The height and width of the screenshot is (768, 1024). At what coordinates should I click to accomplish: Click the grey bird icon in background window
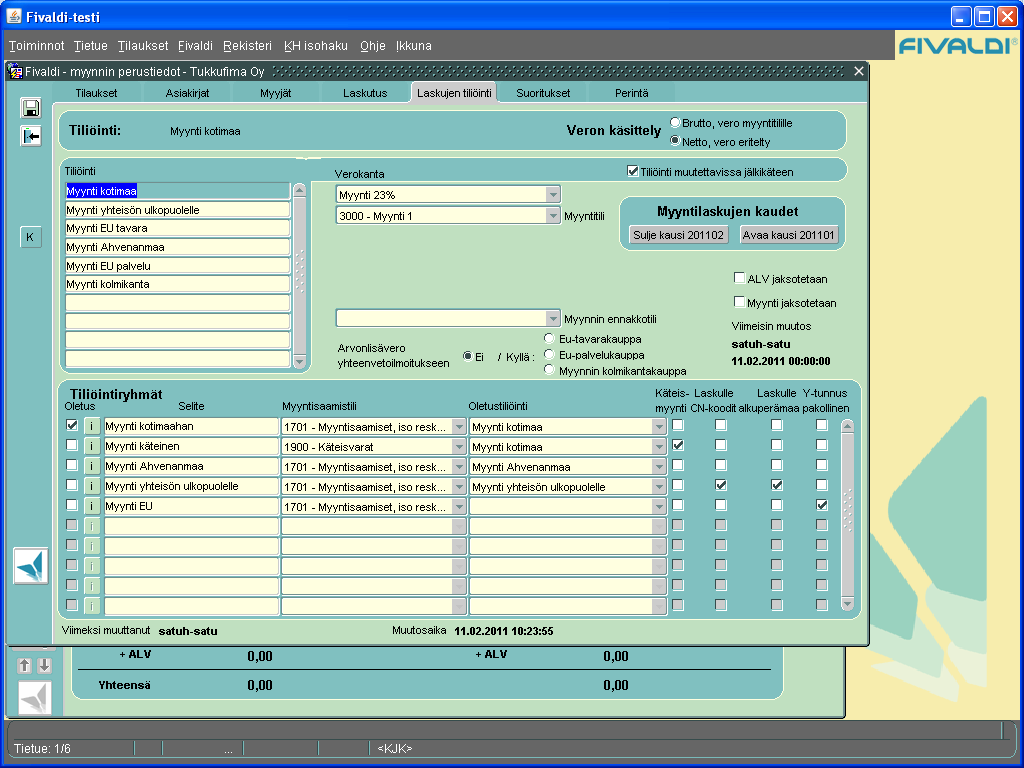(35, 697)
